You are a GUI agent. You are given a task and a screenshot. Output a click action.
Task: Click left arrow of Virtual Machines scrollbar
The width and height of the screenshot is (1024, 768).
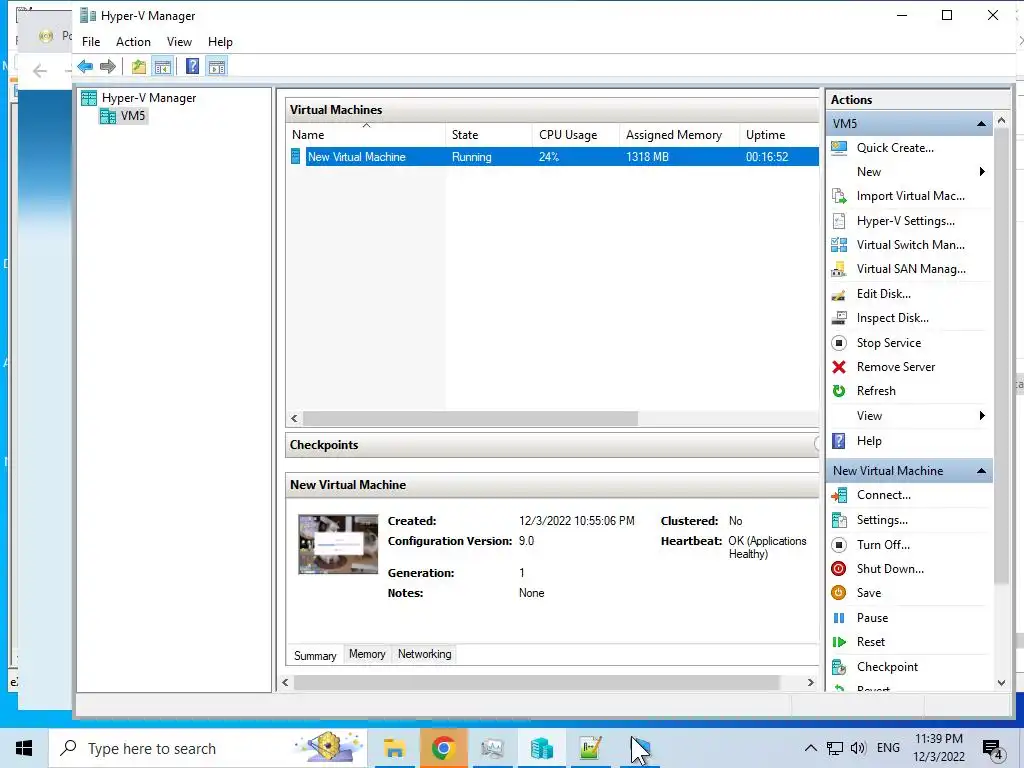click(x=294, y=419)
